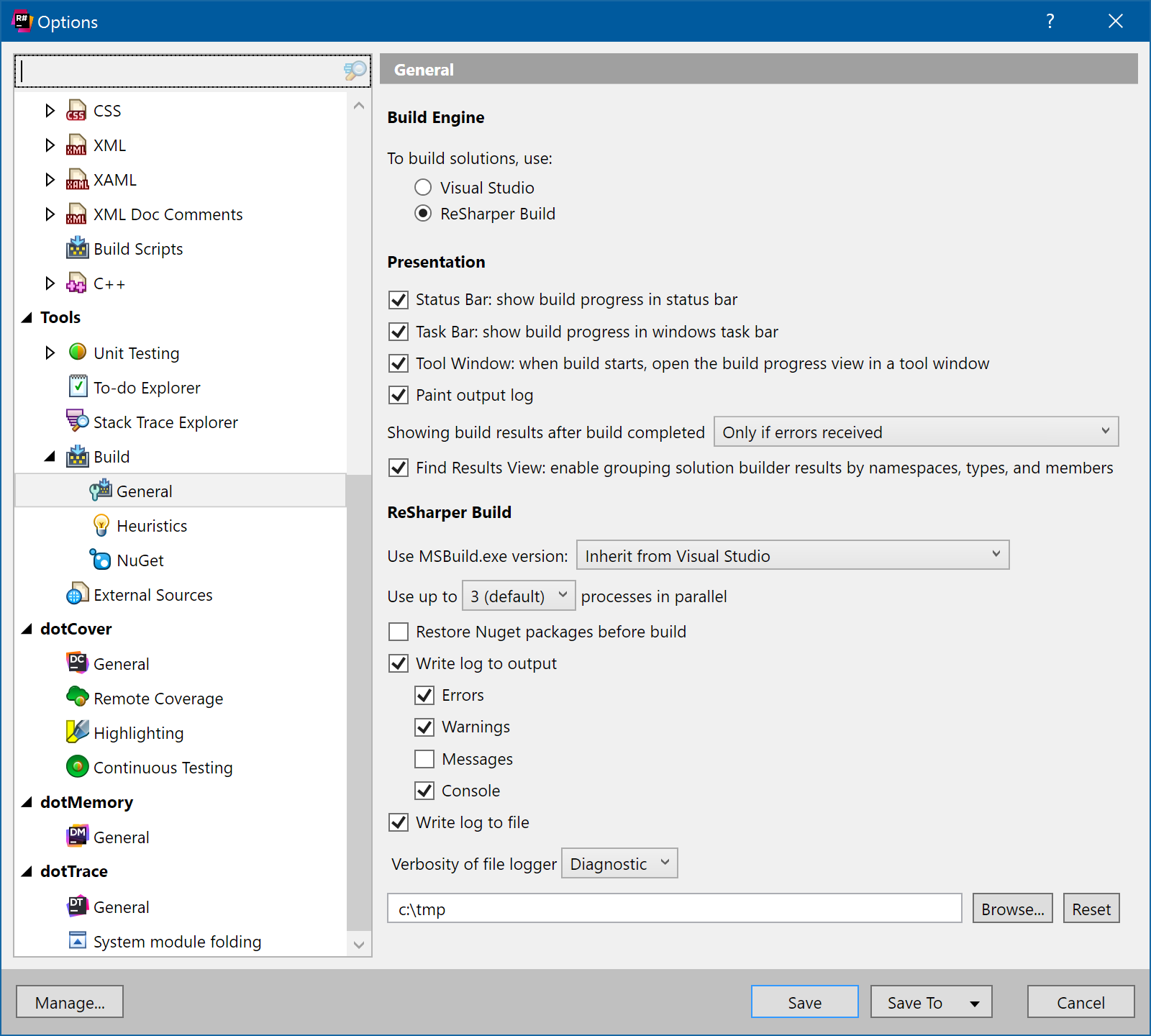Viewport: 1151px width, 1036px height.
Task: Click the Save To button
Action: [931, 1001]
